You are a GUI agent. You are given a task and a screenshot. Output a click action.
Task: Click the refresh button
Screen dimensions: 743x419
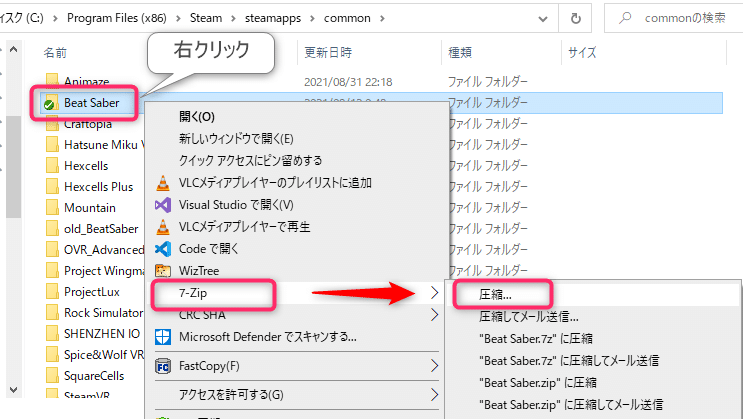click(575, 18)
